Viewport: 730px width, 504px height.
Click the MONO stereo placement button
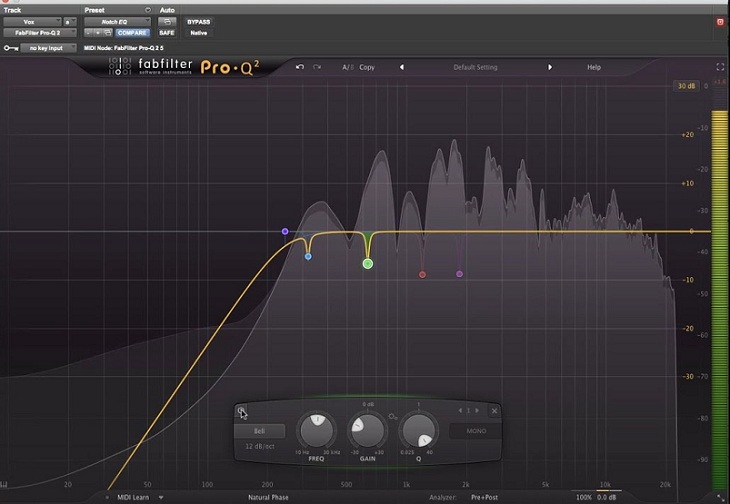tap(476, 431)
